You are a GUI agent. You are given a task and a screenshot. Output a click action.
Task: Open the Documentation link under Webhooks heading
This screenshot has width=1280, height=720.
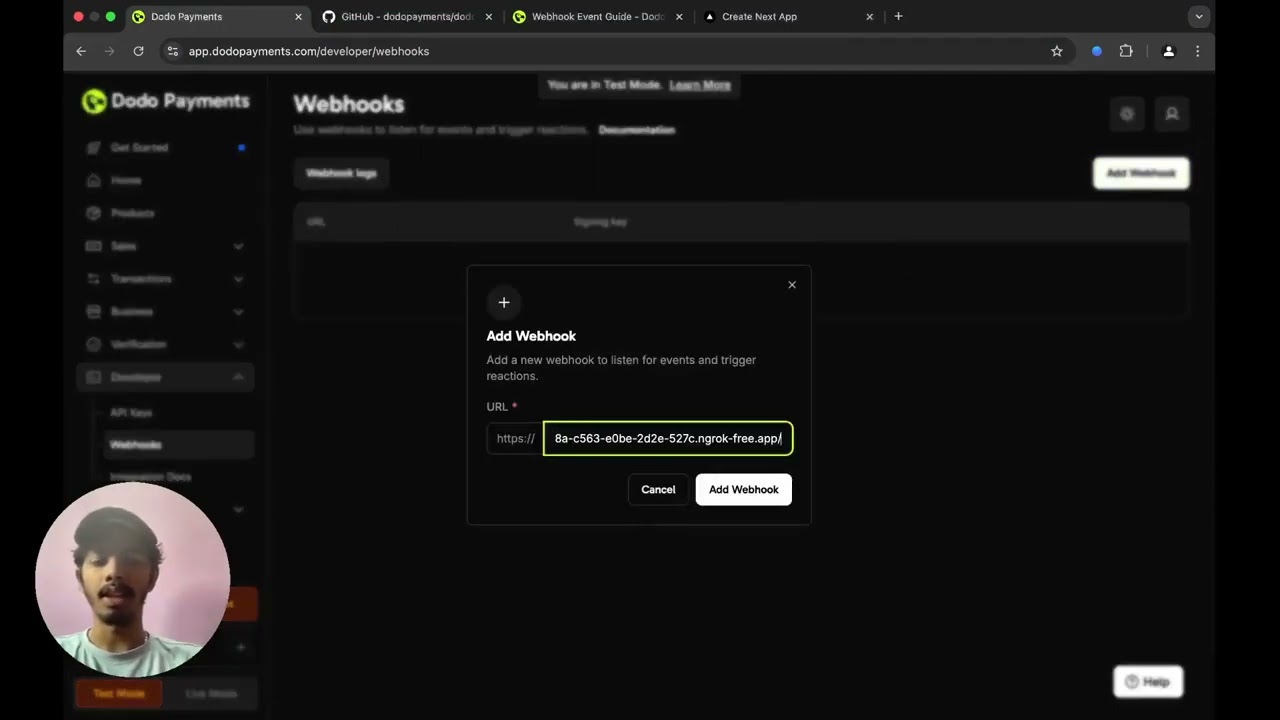[x=637, y=130]
